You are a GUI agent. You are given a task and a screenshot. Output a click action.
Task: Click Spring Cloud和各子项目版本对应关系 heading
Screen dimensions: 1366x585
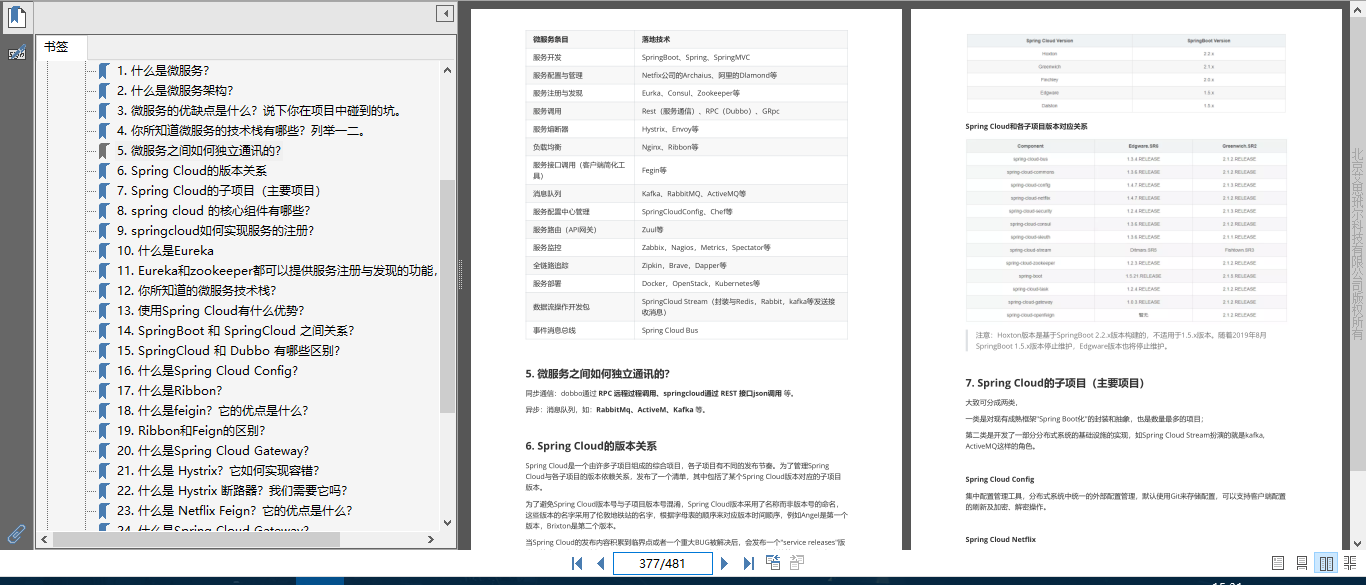[1026, 127]
